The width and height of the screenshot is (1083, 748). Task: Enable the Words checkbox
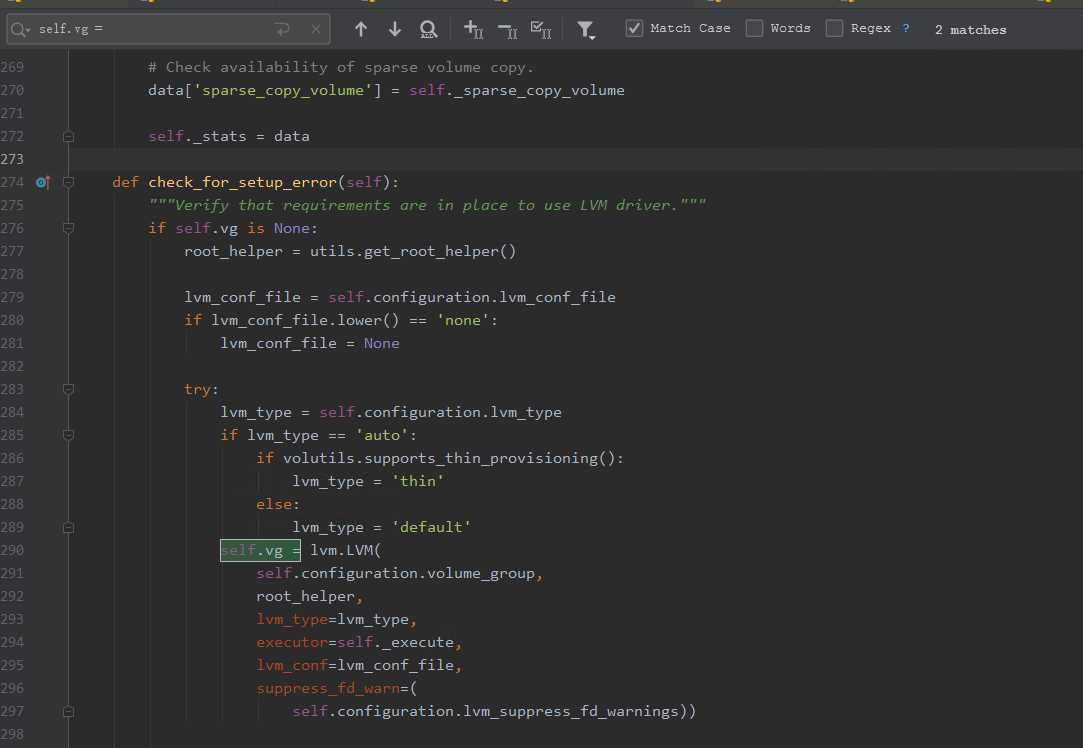pos(754,28)
